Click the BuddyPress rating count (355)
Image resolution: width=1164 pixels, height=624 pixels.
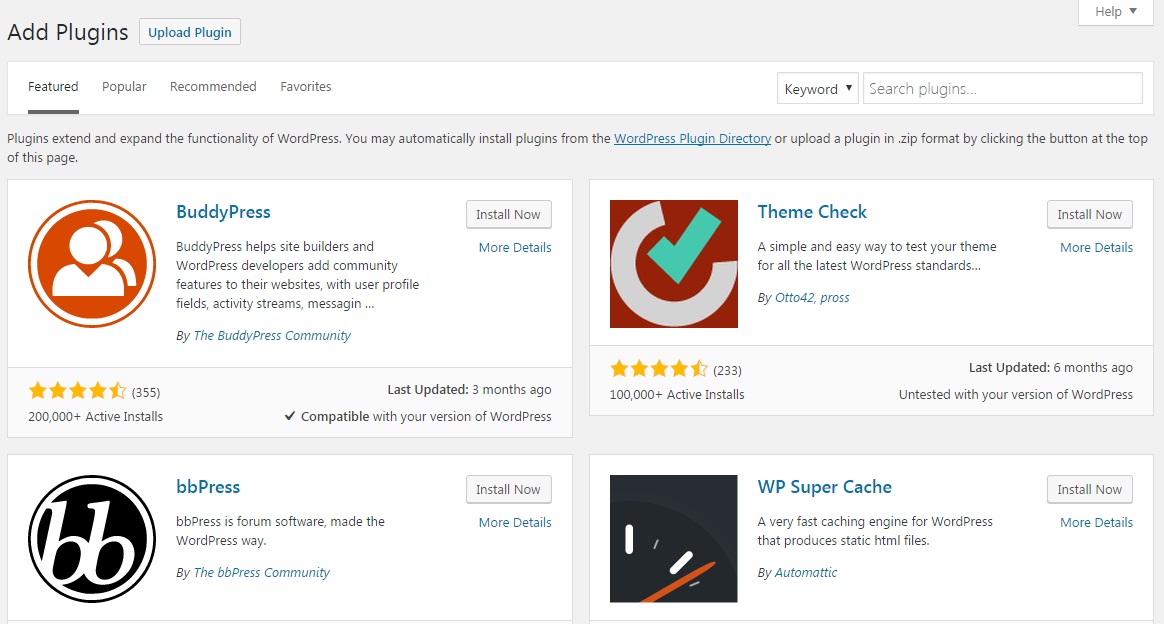click(x=146, y=393)
